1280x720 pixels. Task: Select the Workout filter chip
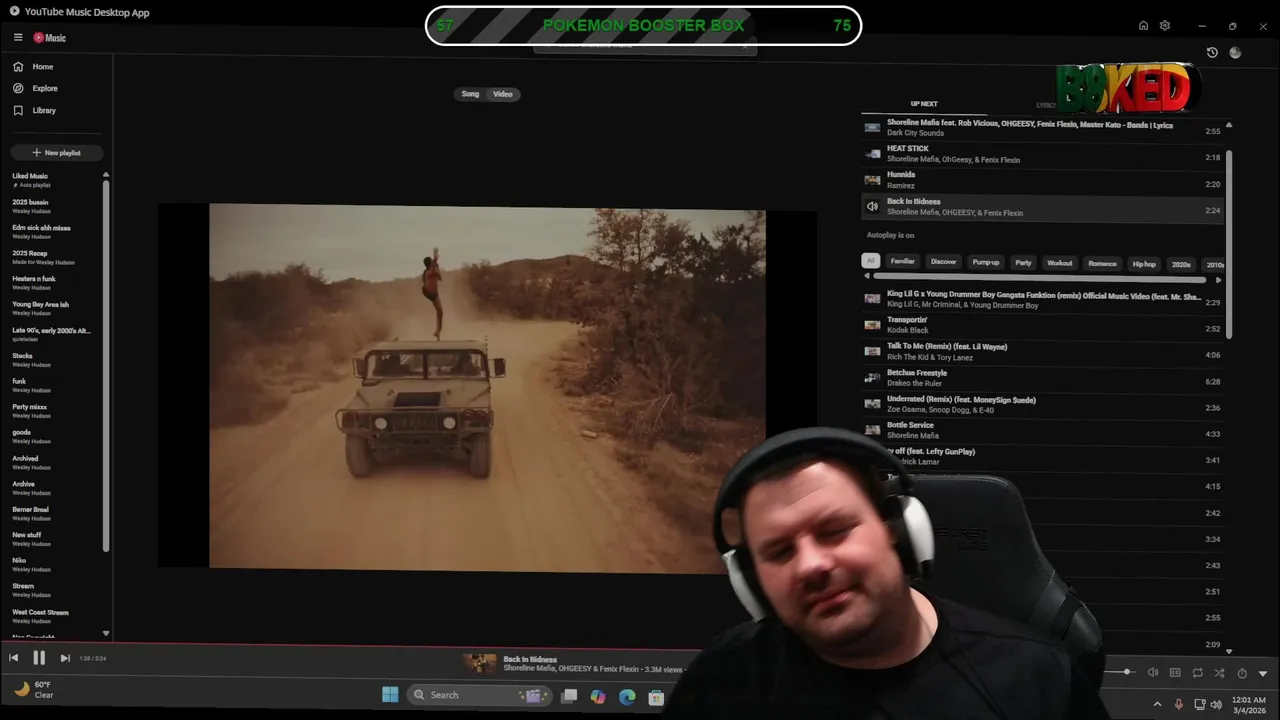[1060, 262]
